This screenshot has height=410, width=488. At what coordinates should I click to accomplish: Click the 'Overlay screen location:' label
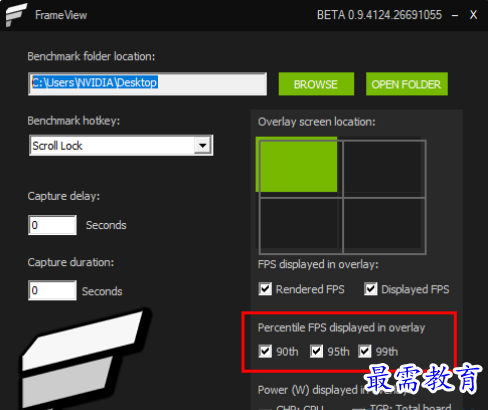(x=317, y=122)
